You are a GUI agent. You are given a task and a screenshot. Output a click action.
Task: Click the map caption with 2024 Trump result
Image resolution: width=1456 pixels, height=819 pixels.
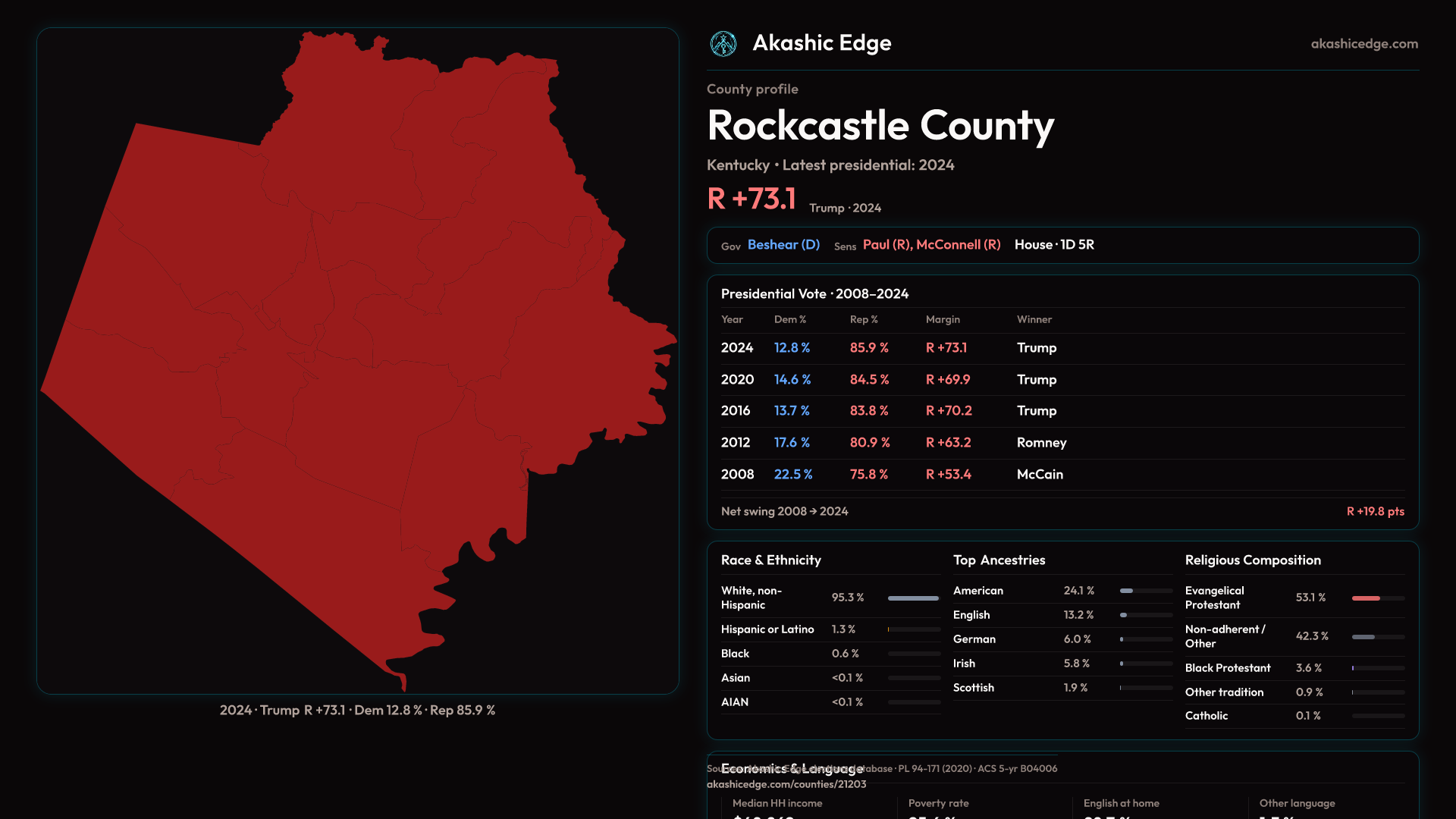tap(357, 711)
